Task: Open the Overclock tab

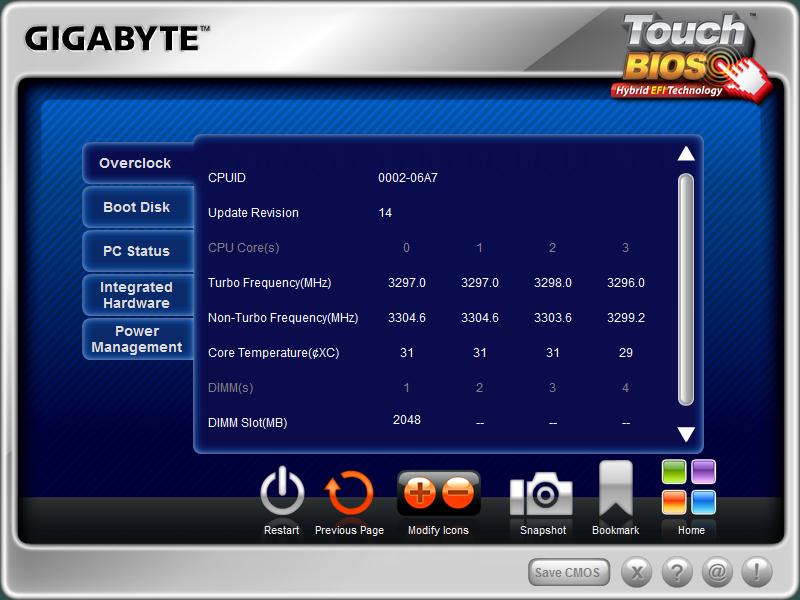Action: [x=138, y=163]
